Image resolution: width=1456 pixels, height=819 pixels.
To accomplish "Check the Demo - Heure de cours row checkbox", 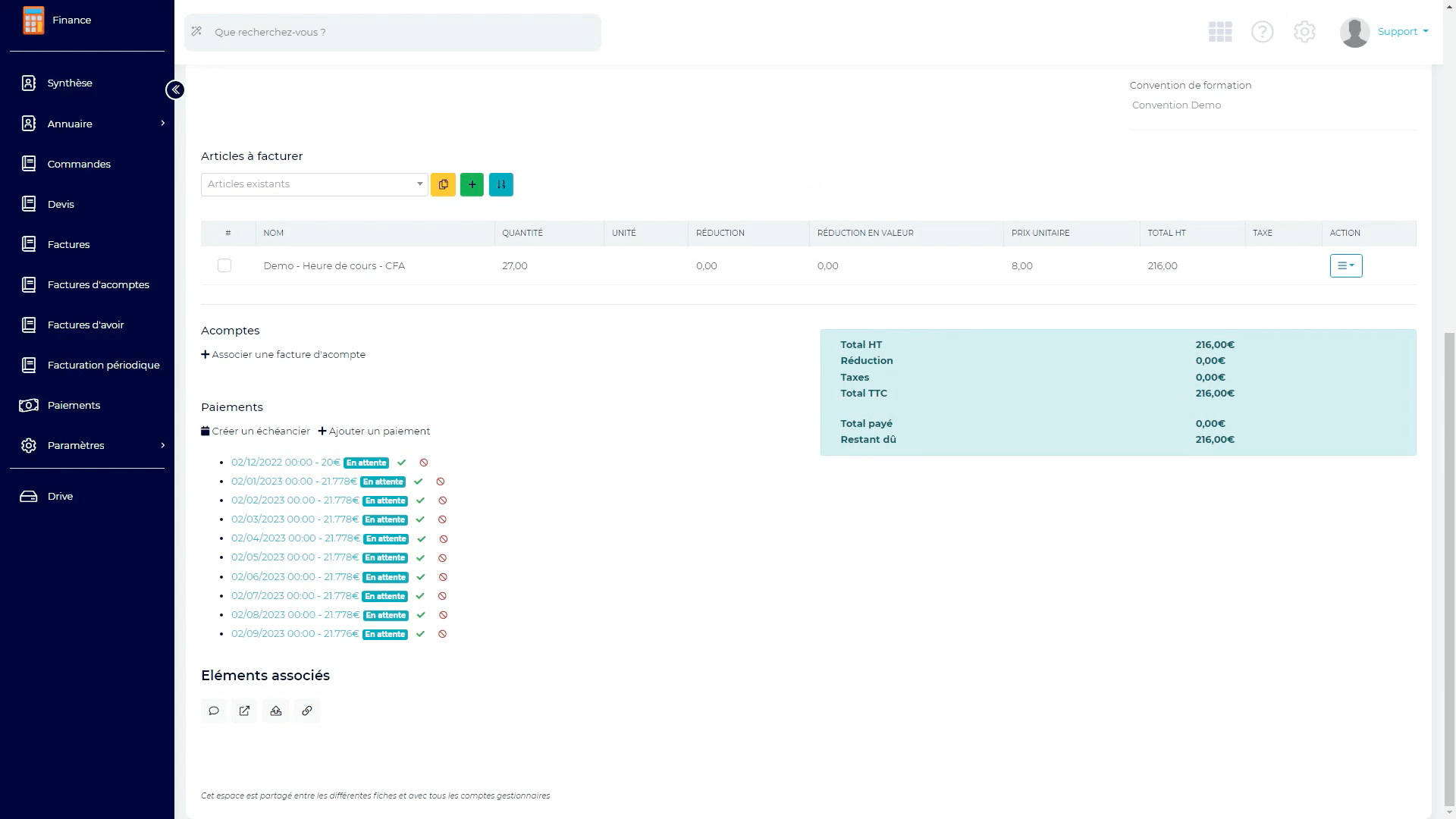I will click(224, 265).
